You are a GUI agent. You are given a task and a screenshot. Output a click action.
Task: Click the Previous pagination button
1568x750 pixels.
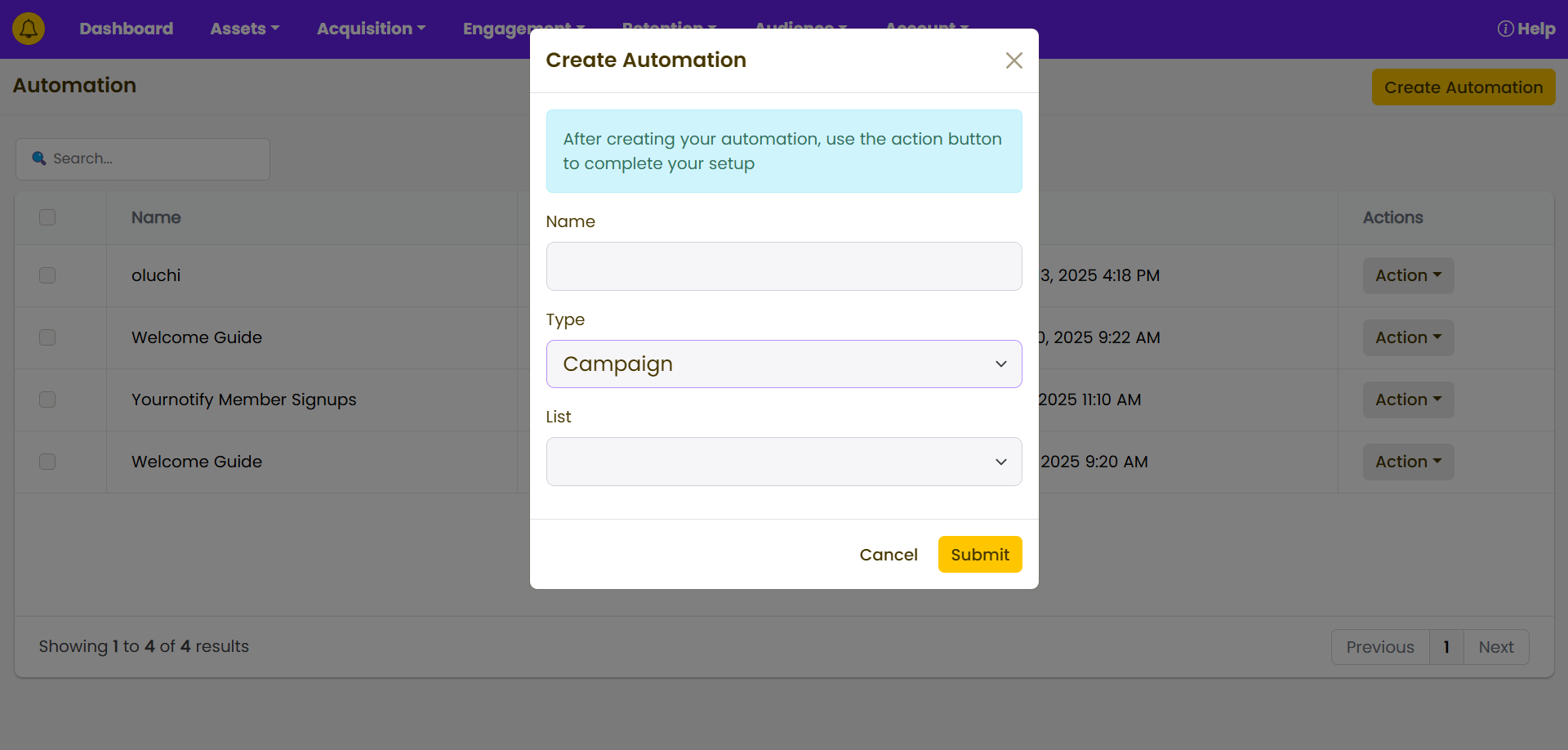point(1379,647)
